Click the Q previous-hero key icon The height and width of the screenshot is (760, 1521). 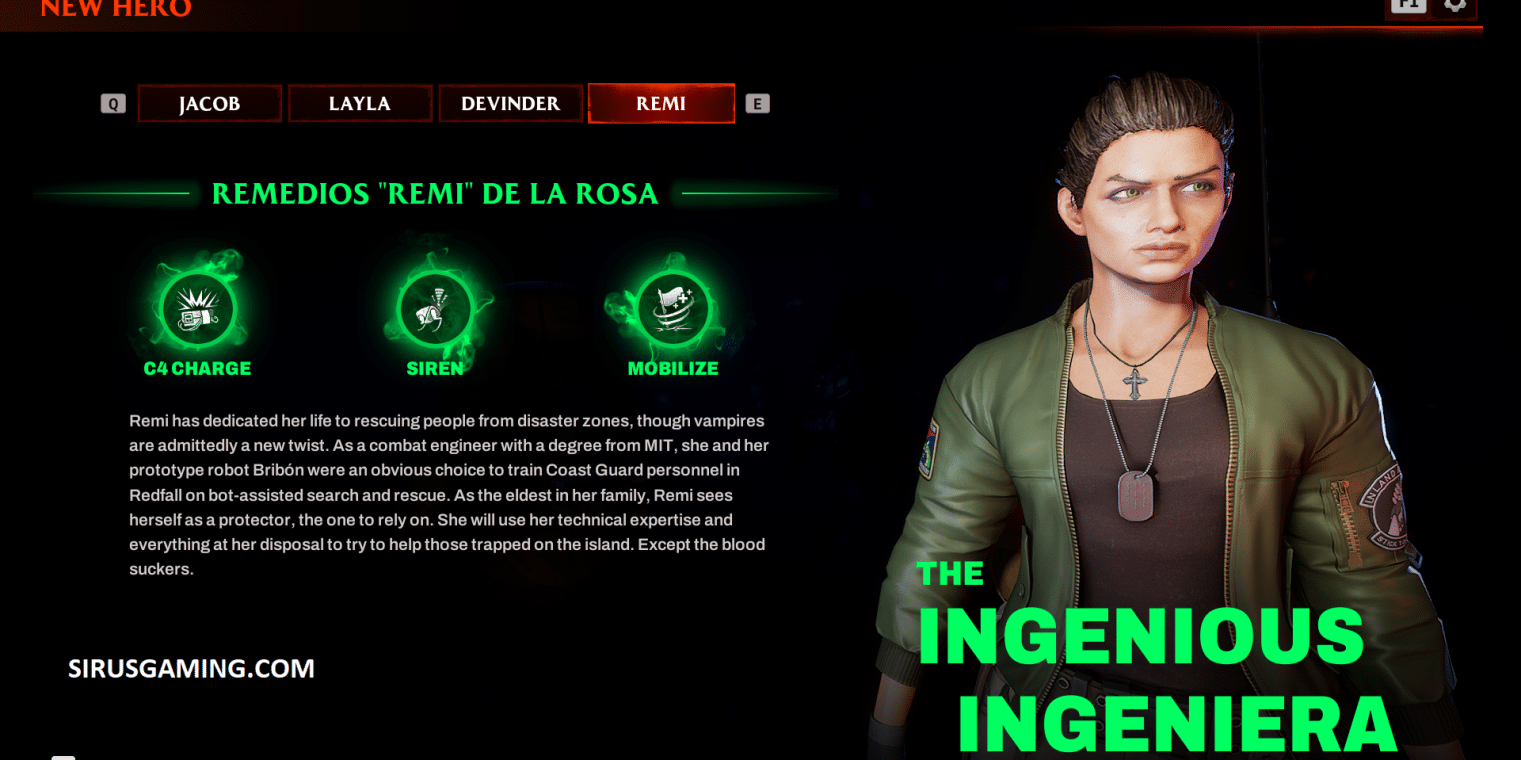click(x=113, y=103)
